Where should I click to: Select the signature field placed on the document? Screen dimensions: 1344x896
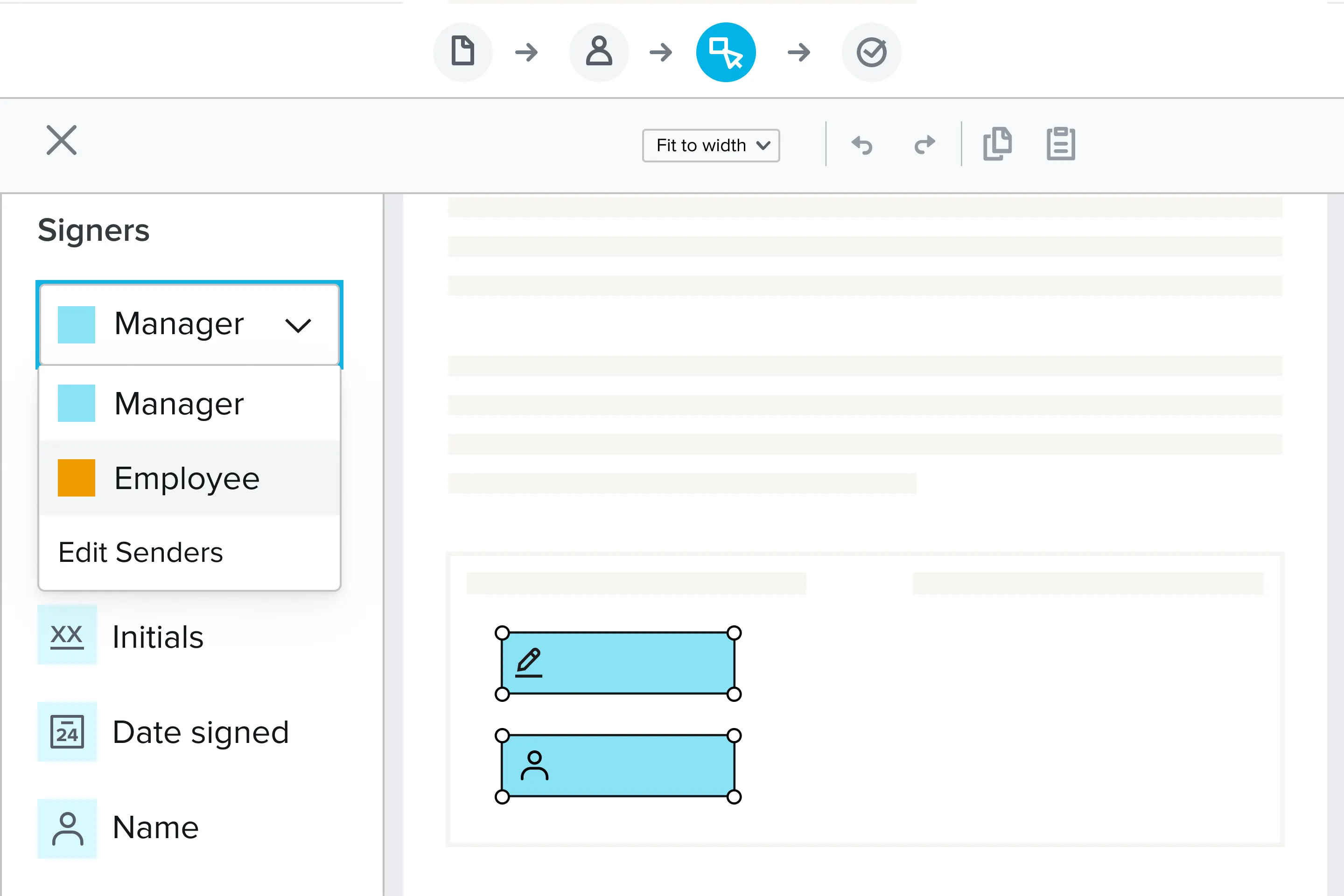[617, 664]
